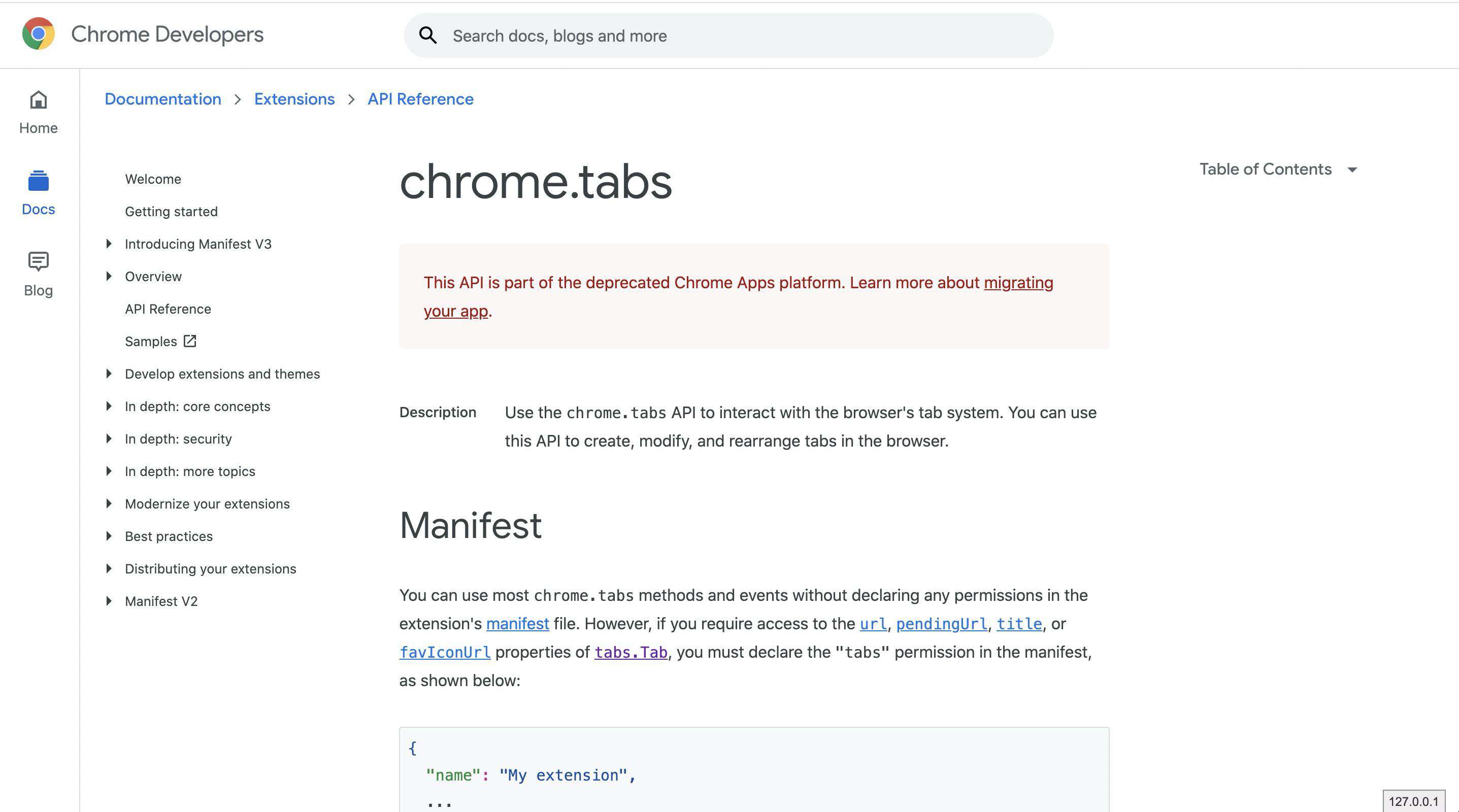1459x812 pixels.
Task: Click the external link icon beside Samples
Action: [x=190, y=341]
